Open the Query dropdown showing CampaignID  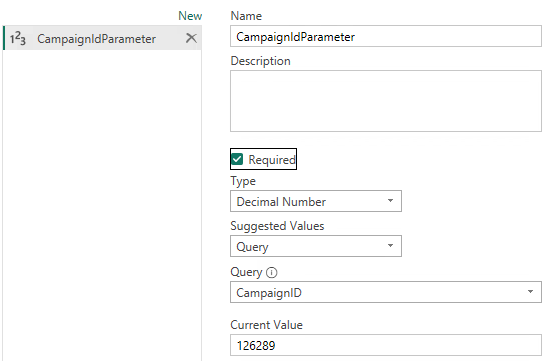[x=386, y=292]
